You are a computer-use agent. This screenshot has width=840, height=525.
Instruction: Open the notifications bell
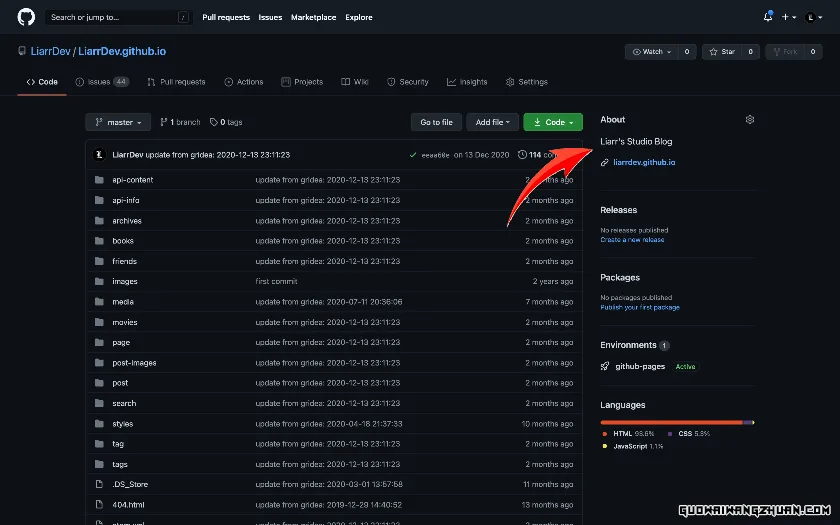(x=768, y=17)
